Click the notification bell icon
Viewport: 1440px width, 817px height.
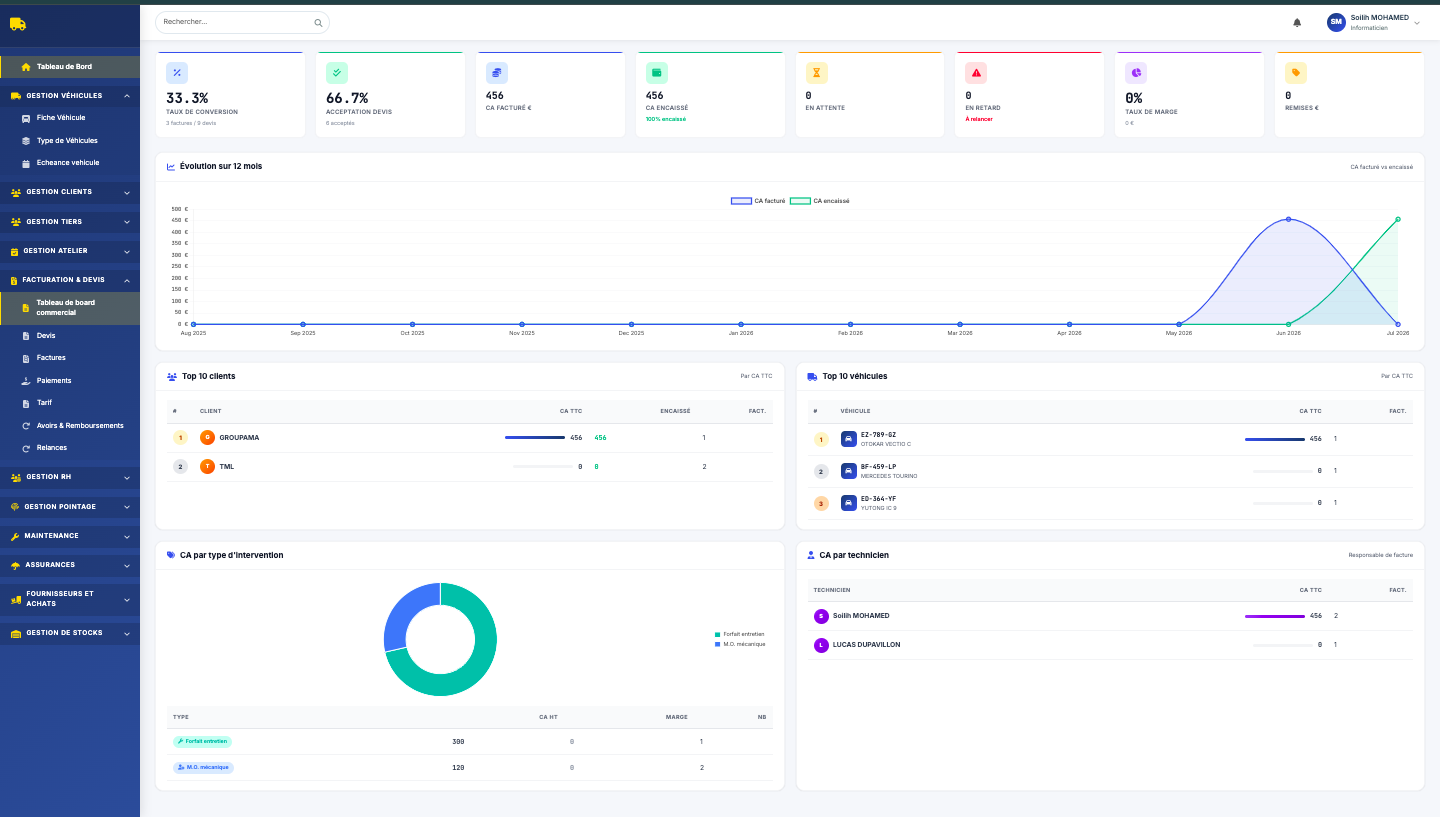click(x=1297, y=22)
